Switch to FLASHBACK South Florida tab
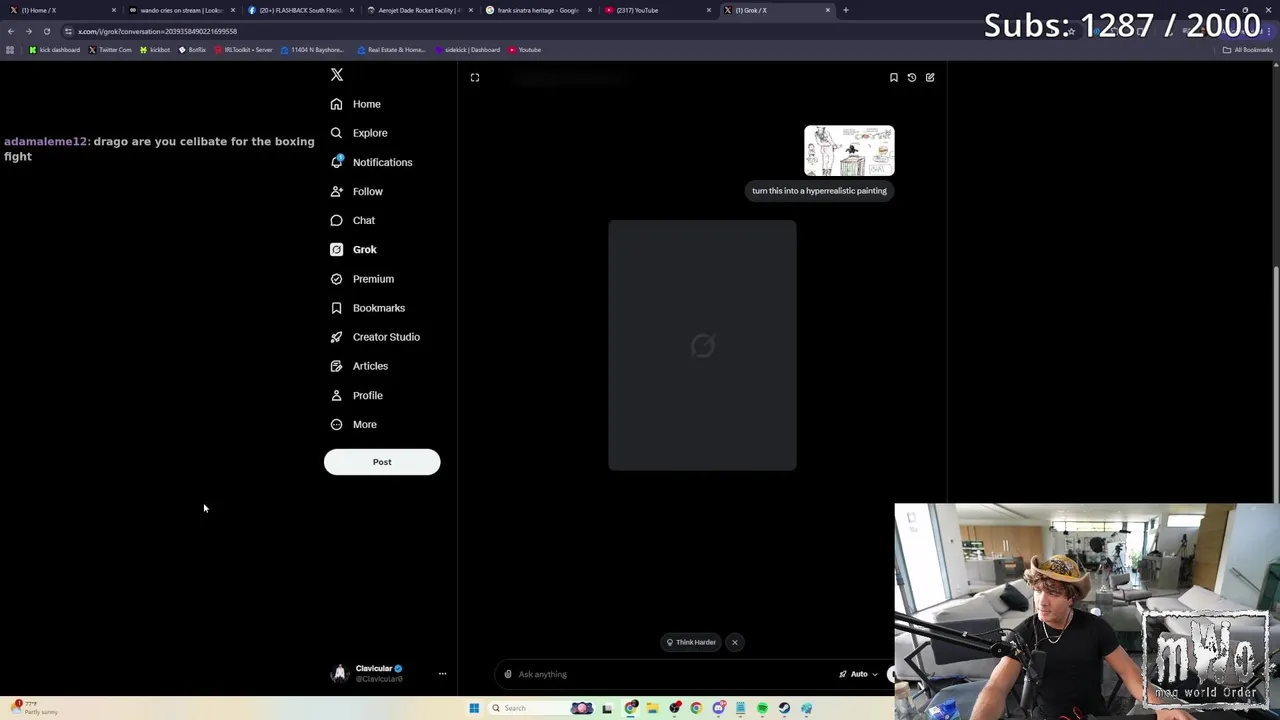 coord(300,10)
